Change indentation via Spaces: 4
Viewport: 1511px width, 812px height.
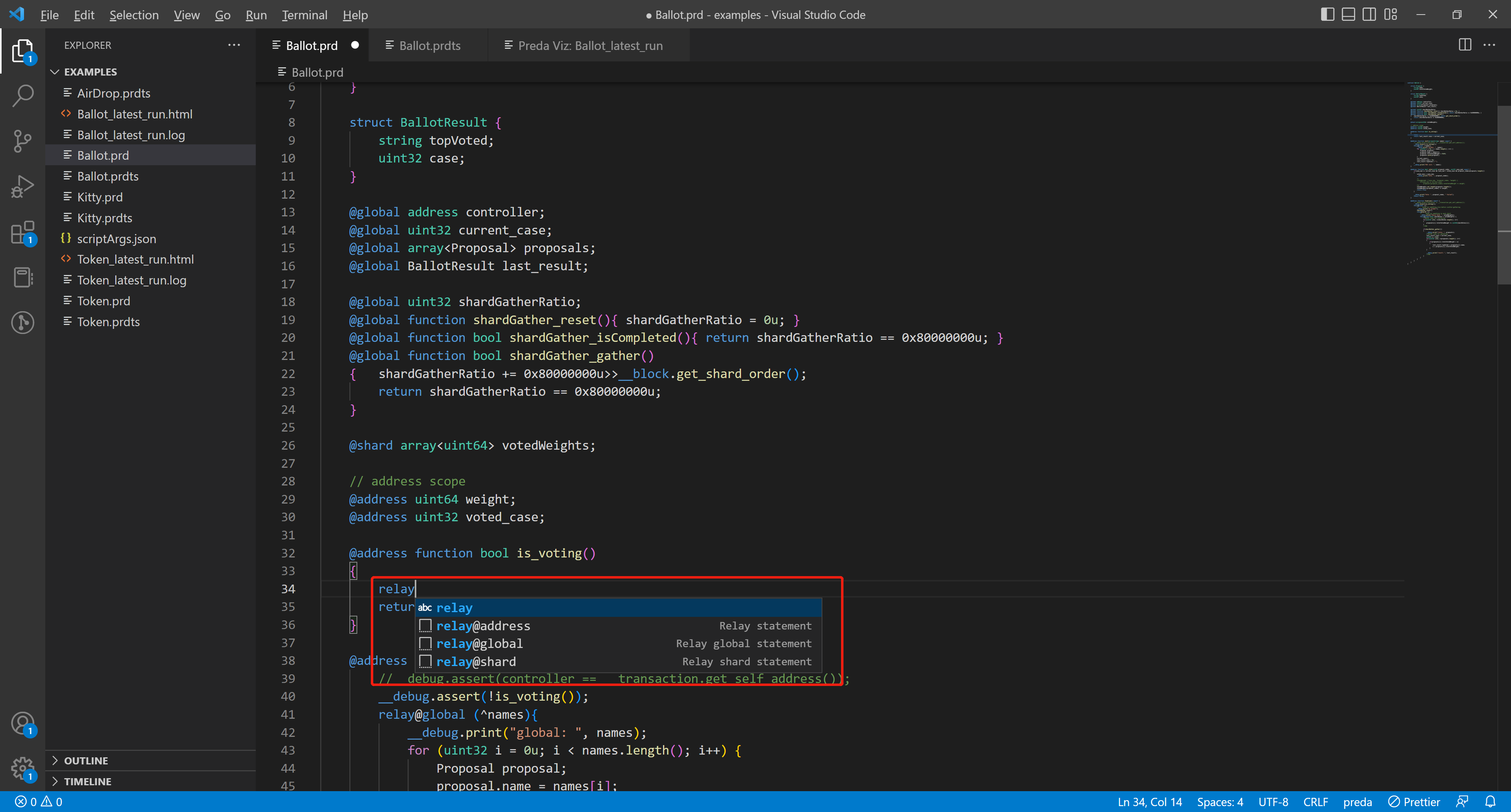[x=1219, y=801]
